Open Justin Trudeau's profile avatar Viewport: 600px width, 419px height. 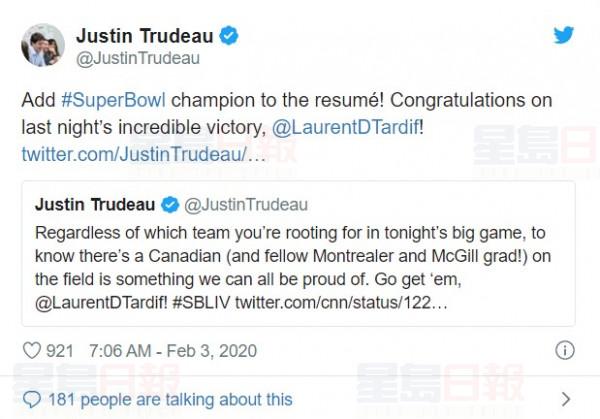click(43, 46)
